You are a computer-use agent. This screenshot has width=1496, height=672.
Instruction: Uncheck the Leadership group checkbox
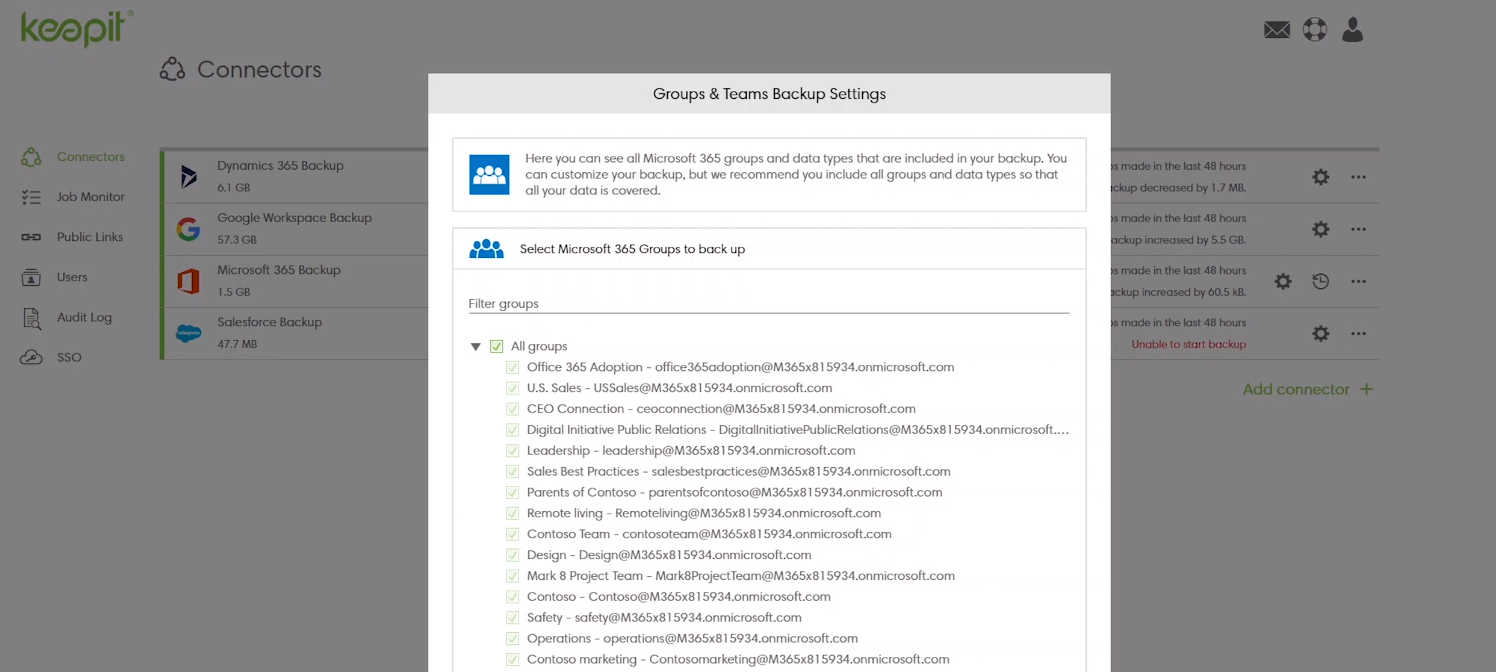[x=512, y=451]
